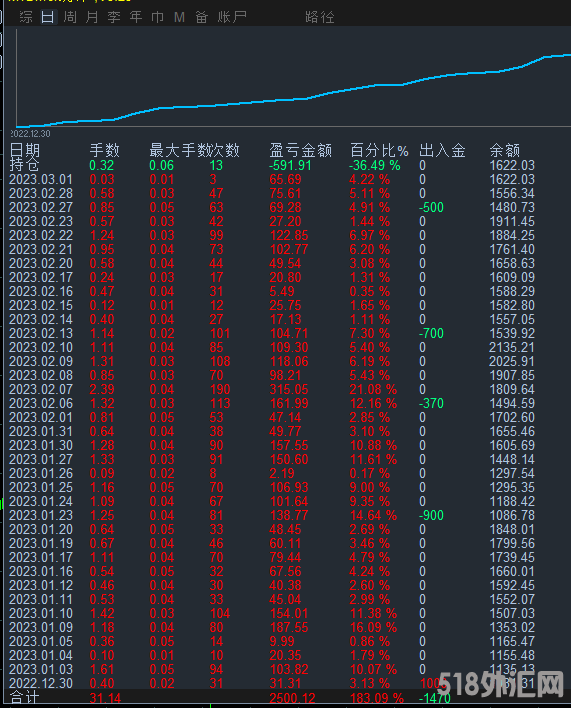The width and height of the screenshot is (571, 708).
Task: Click balance 1655.46 on 2023.01.31
Action: (512, 431)
